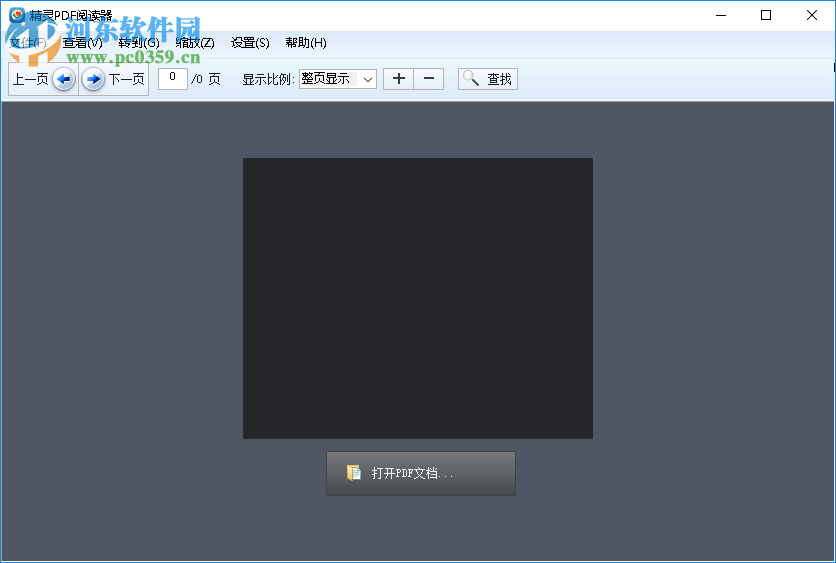This screenshot has height=563, width=836.
Task: Open the 查看(V) menu
Action: coord(83,43)
